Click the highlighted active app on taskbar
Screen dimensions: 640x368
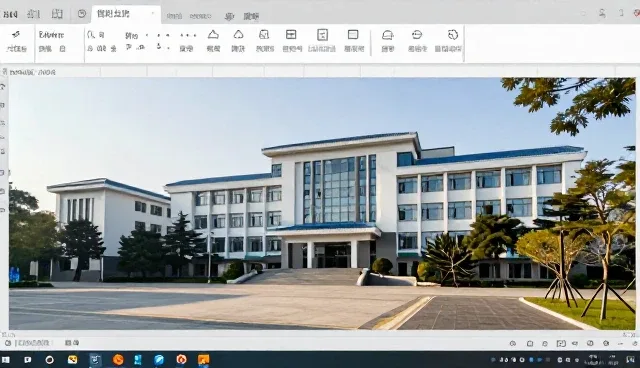(x=96, y=359)
